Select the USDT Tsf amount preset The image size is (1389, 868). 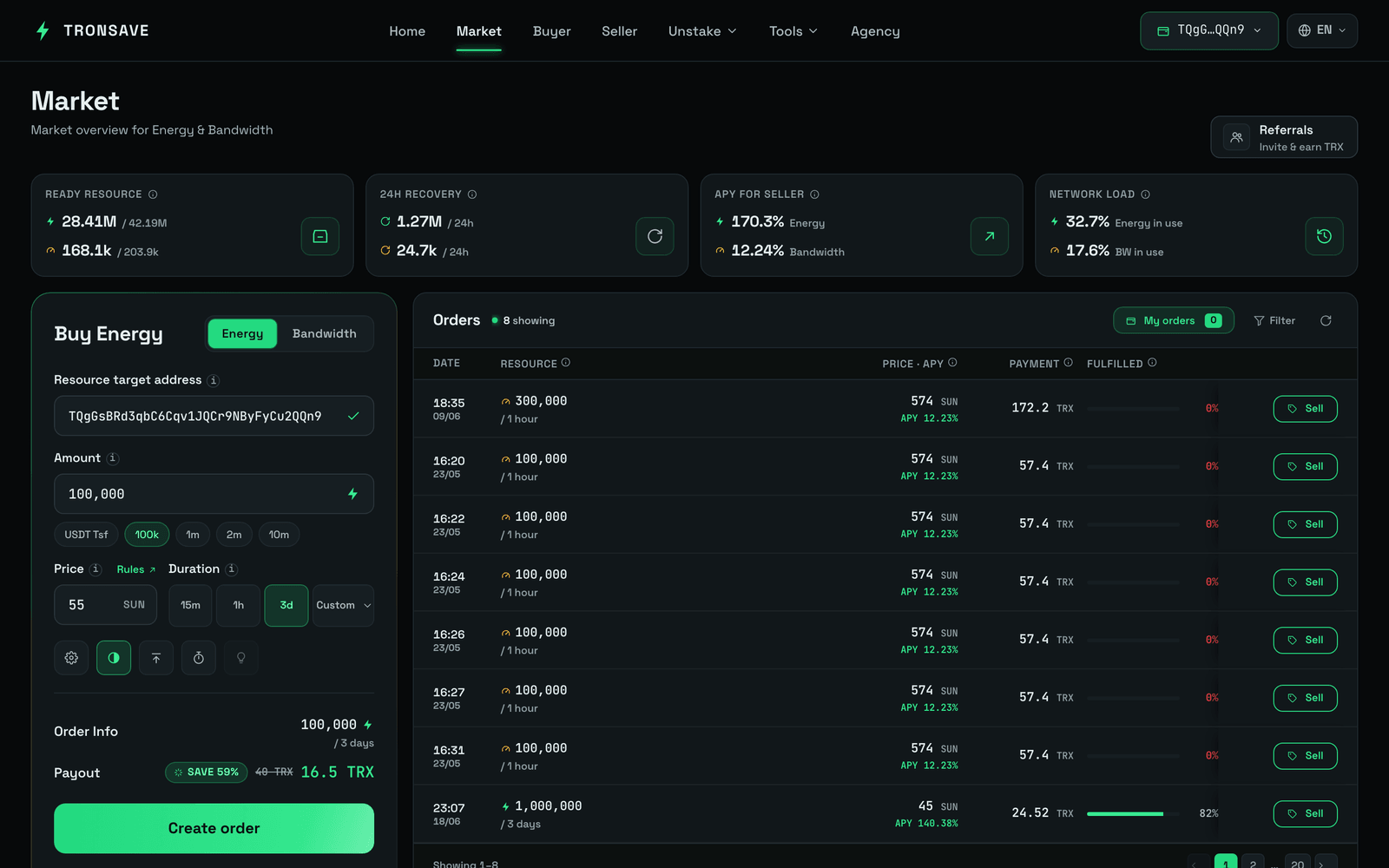coord(86,535)
